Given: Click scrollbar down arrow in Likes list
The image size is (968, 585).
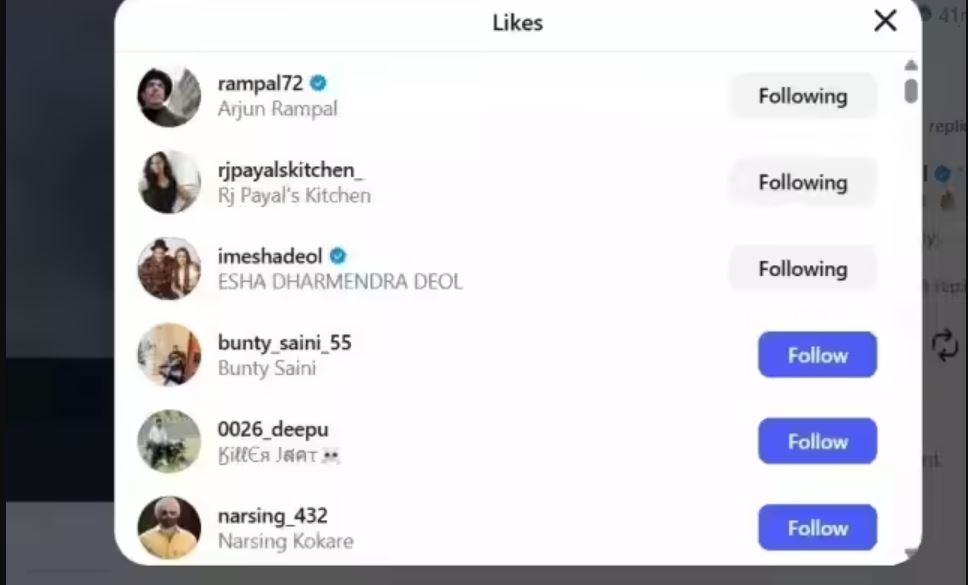Looking at the screenshot, I should [910, 552].
